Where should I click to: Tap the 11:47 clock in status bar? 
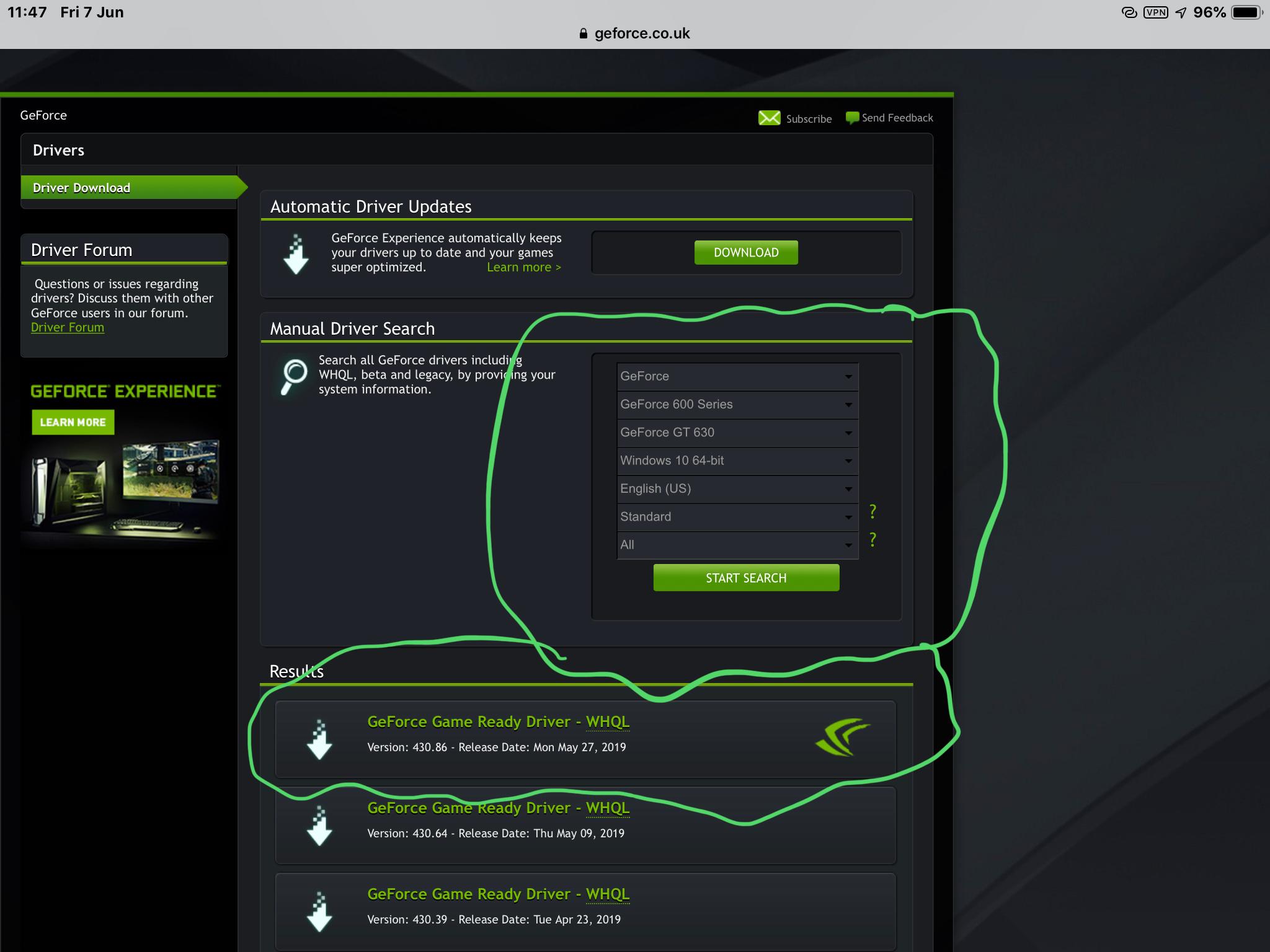pos(27,12)
